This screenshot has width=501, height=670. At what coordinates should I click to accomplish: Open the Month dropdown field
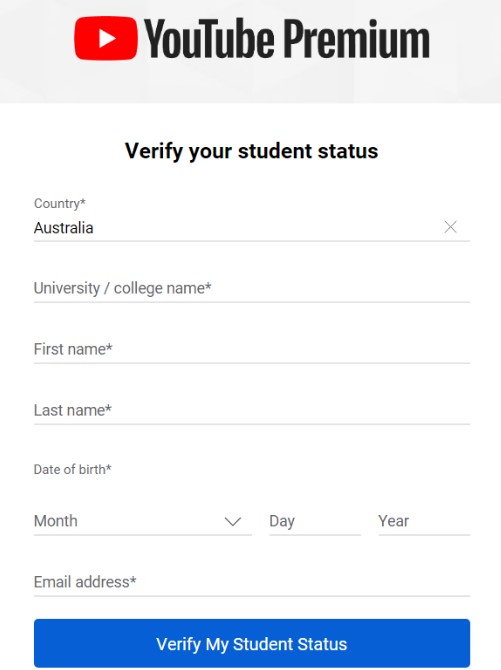(143, 521)
